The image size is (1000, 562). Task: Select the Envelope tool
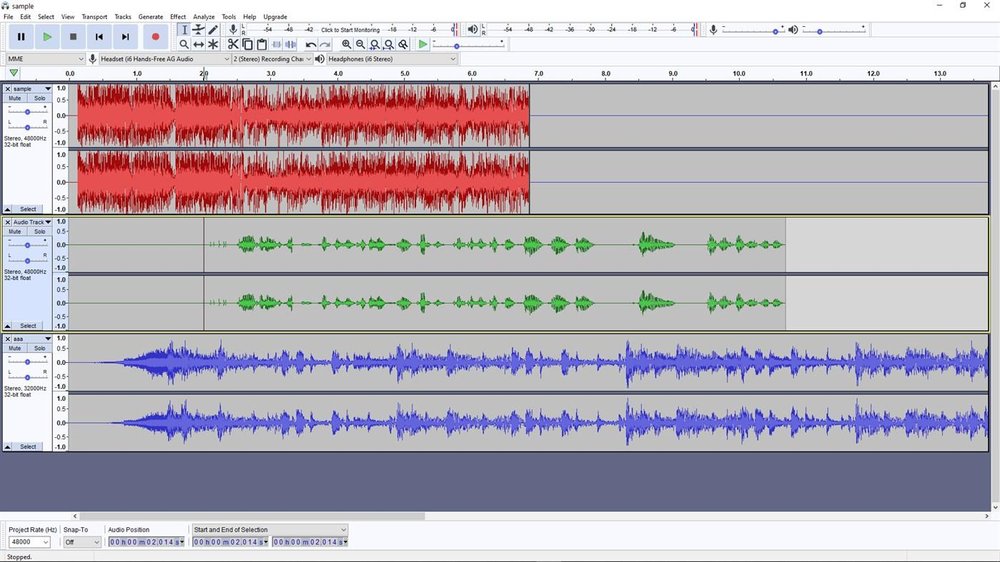(x=199, y=29)
